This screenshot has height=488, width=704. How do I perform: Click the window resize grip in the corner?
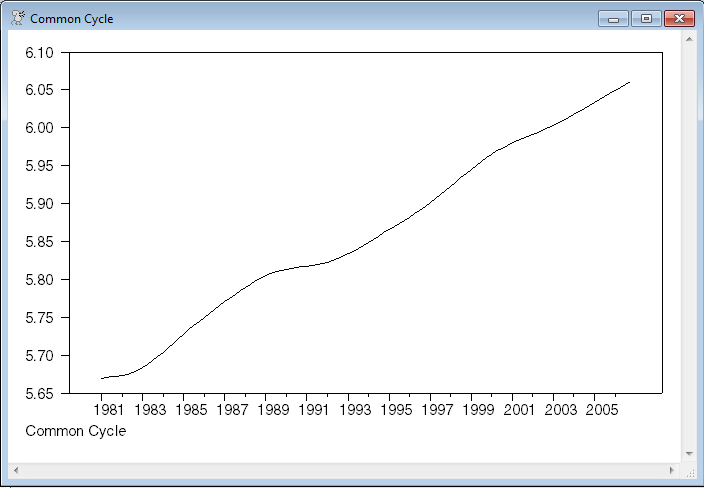pyautogui.click(x=689, y=470)
